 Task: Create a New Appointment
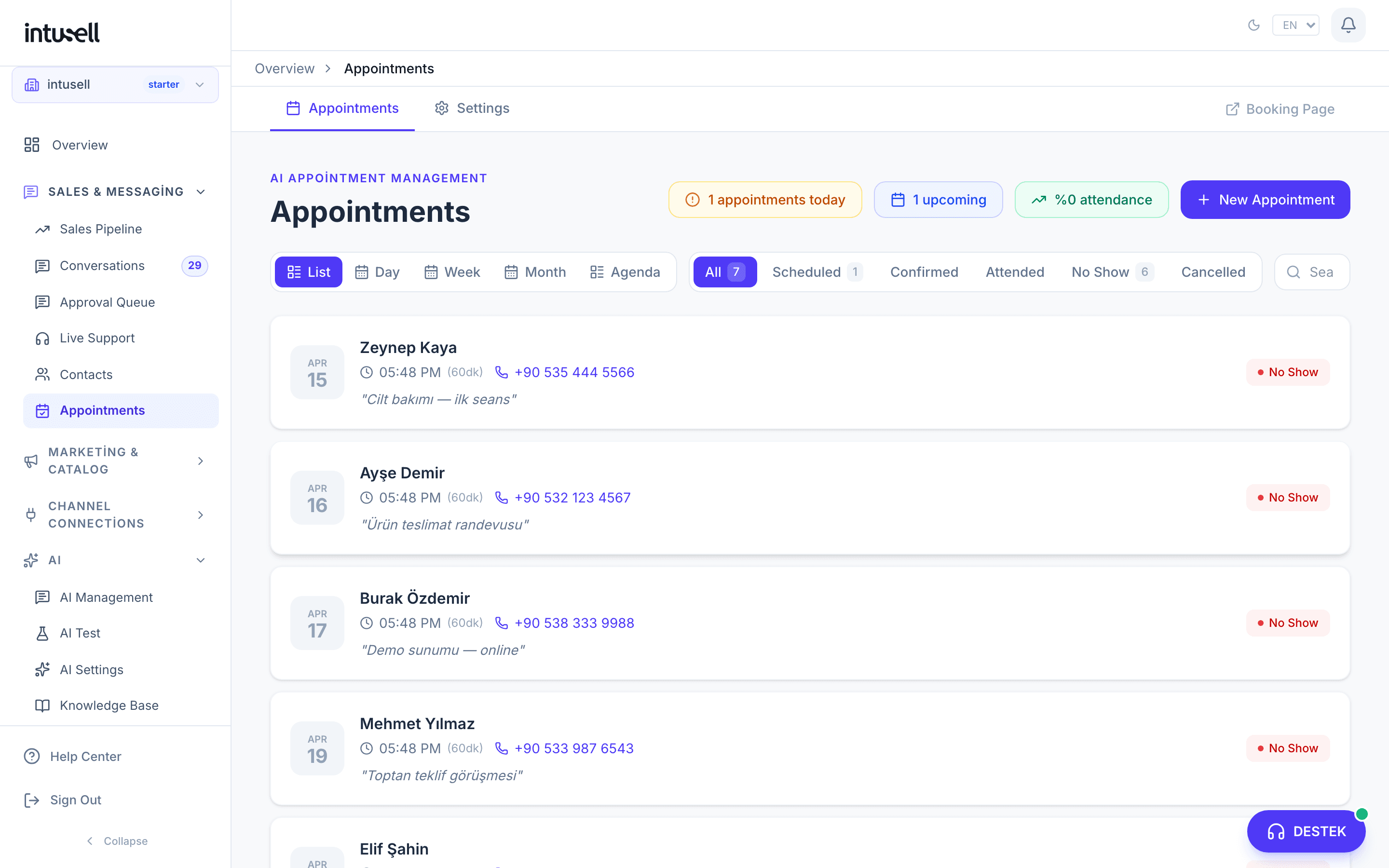(1265, 200)
